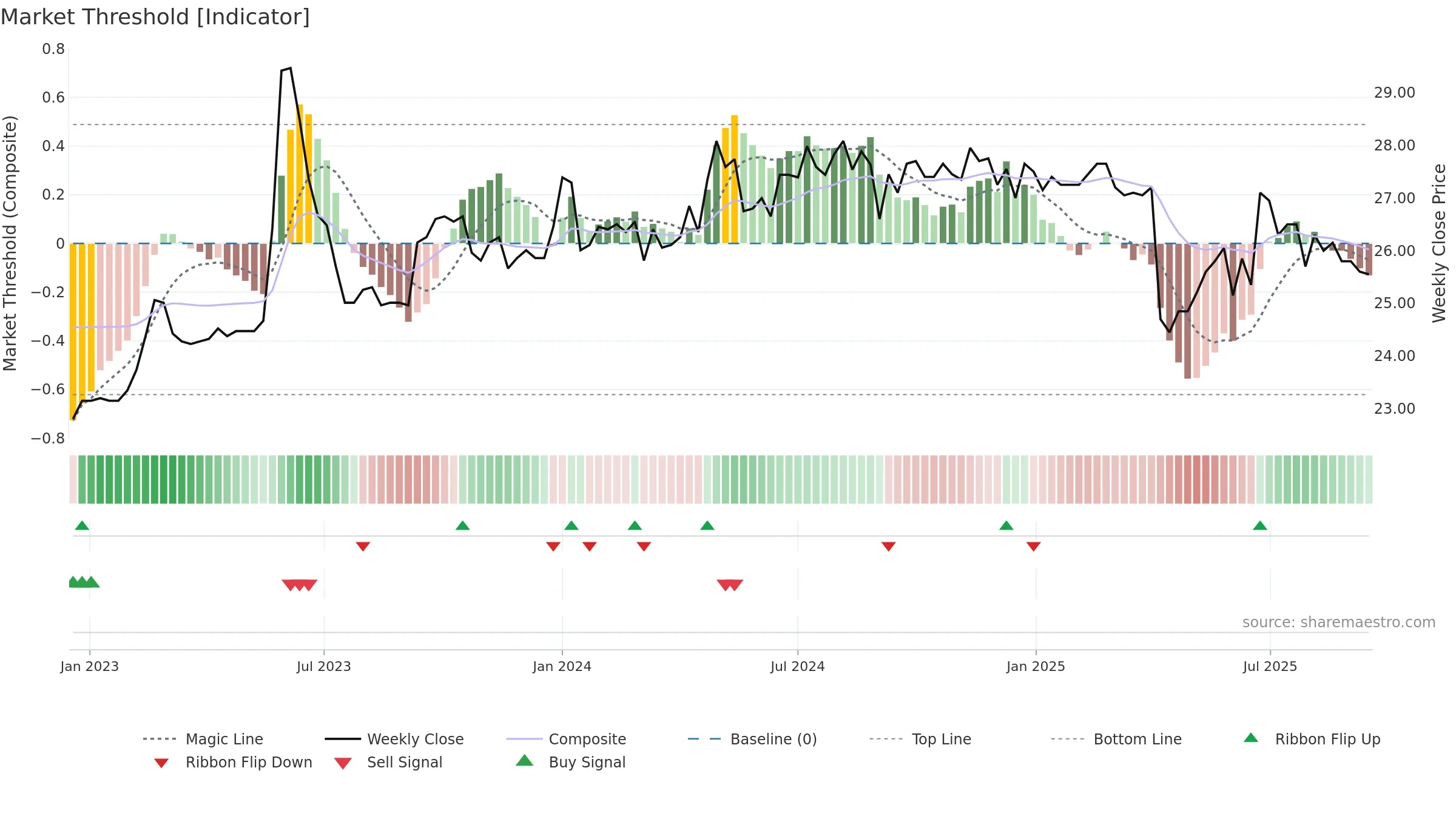The image size is (1456, 819).
Task: Click the Ribbon Flip Up marker just before Jan 2025
Action: (x=1006, y=525)
